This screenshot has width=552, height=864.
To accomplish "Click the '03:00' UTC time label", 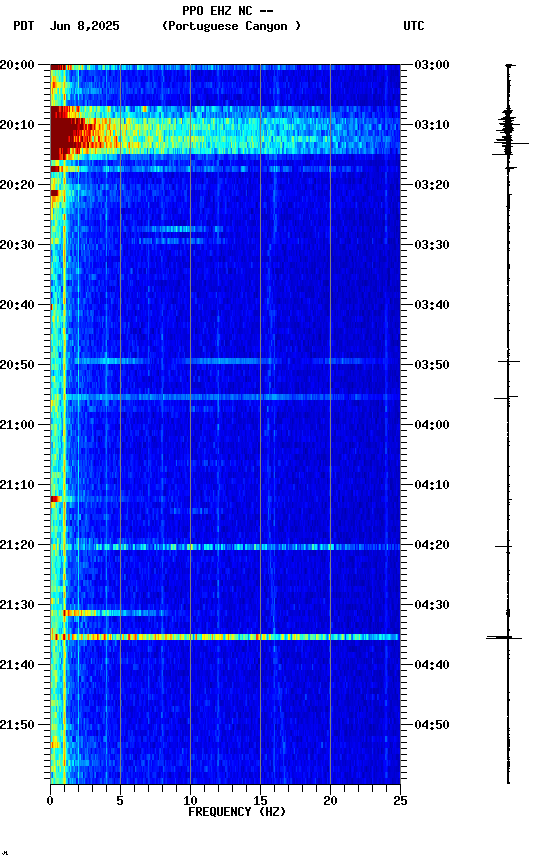I will [432, 65].
